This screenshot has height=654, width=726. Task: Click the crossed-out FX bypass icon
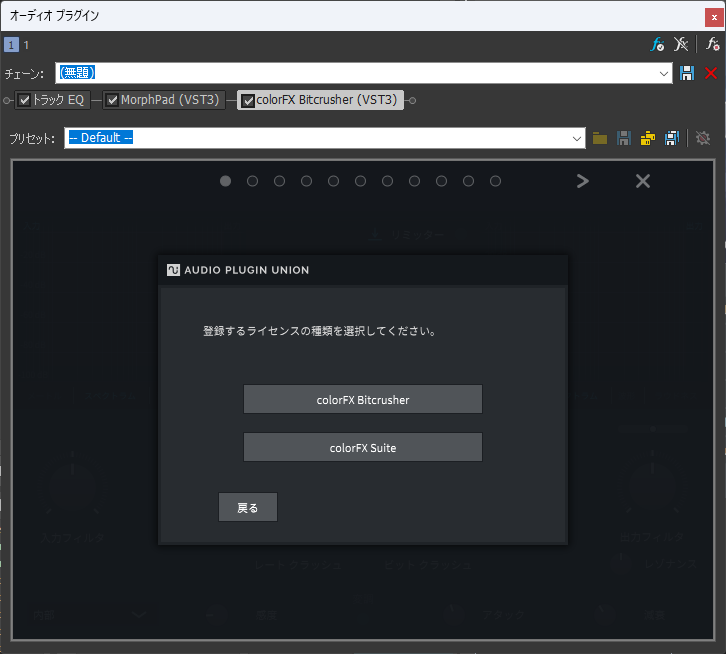[681, 44]
